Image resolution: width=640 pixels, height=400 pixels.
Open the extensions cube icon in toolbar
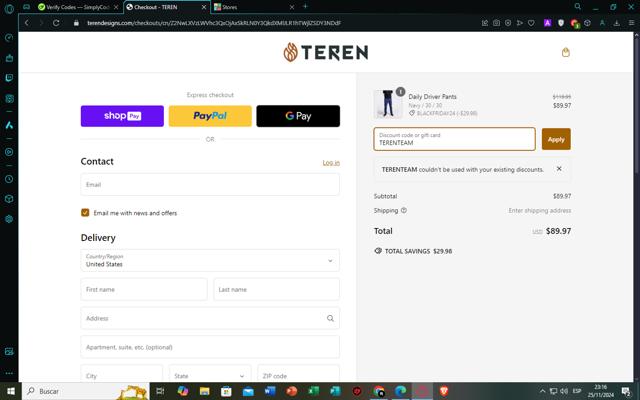point(587,23)
